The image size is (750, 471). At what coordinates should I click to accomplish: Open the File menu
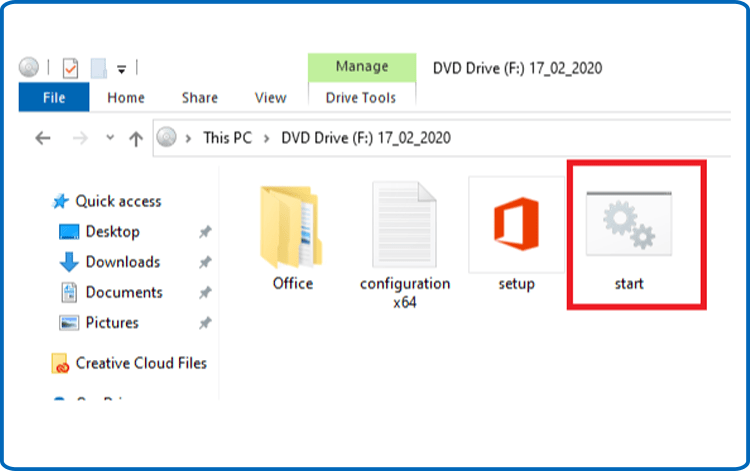53,97
